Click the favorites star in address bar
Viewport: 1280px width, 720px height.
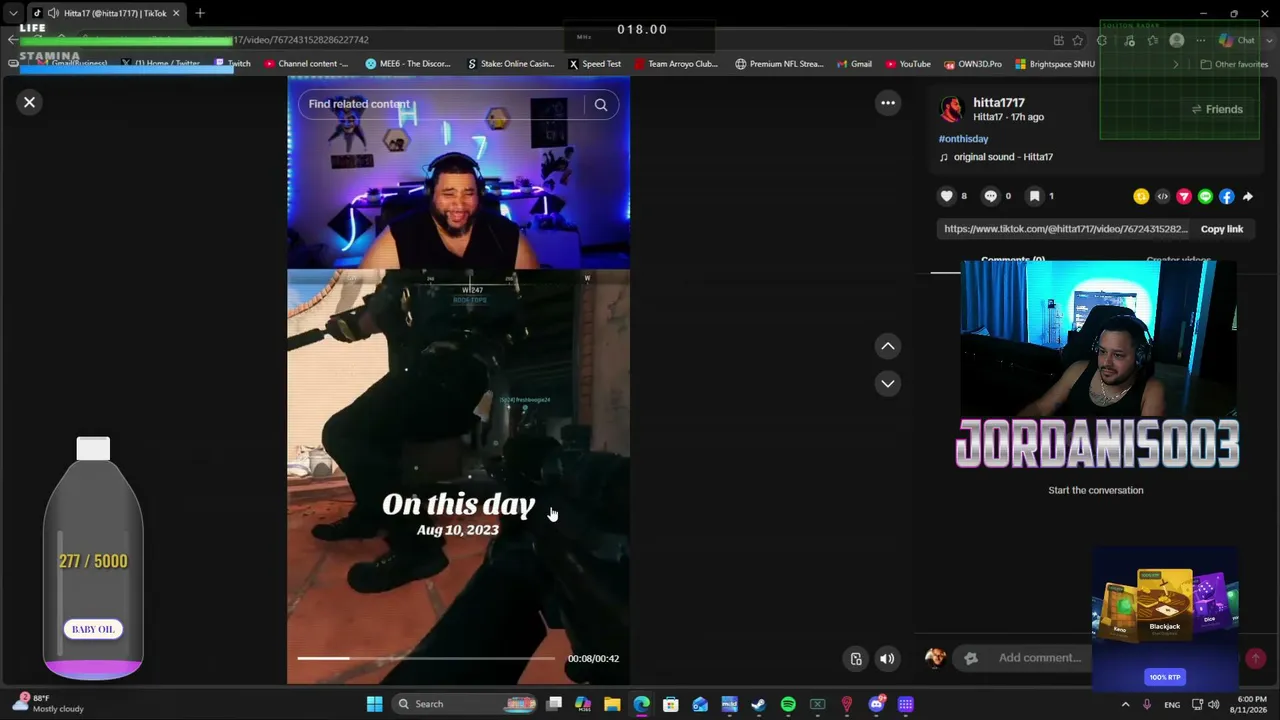point(1077,40)
